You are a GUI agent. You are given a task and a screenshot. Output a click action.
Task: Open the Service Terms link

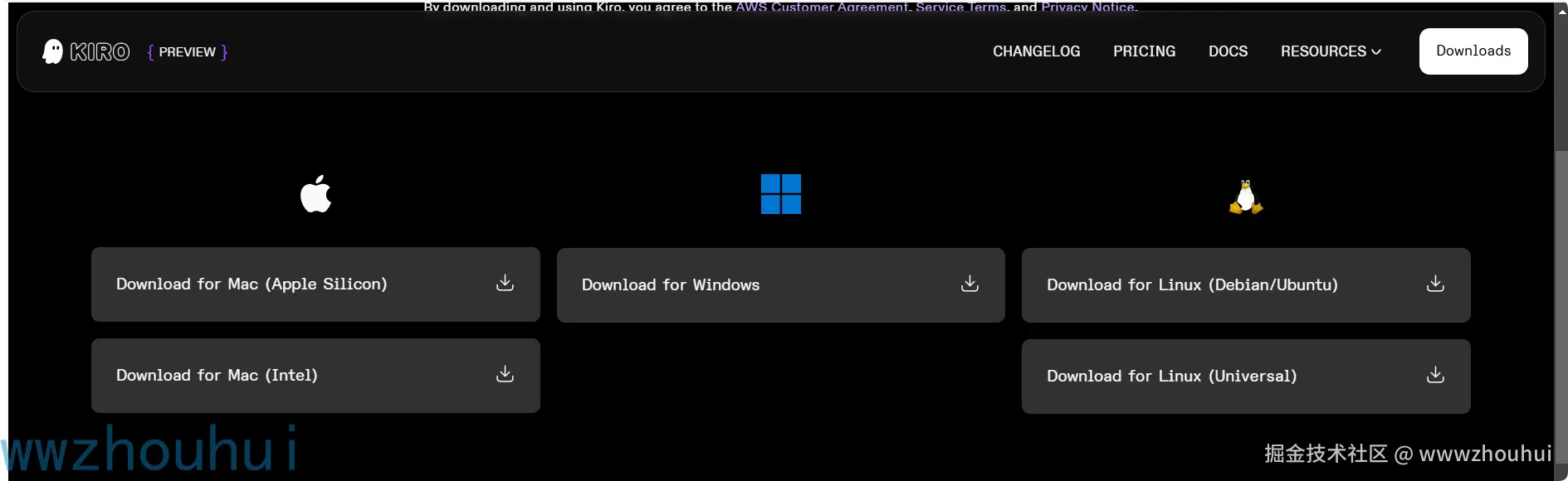click(960, 7)
